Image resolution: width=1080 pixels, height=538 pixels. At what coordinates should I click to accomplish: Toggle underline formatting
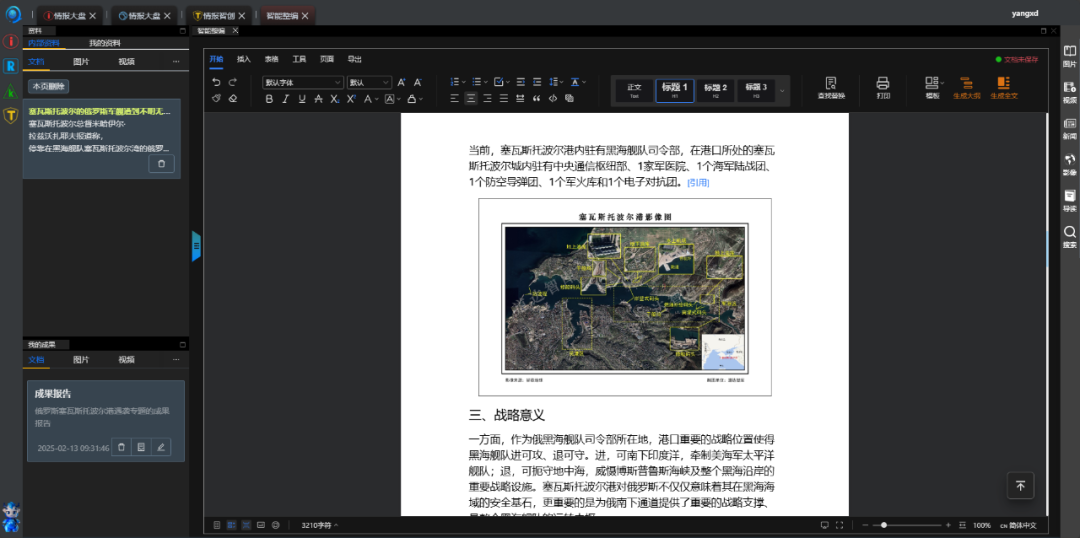[302, 99]
